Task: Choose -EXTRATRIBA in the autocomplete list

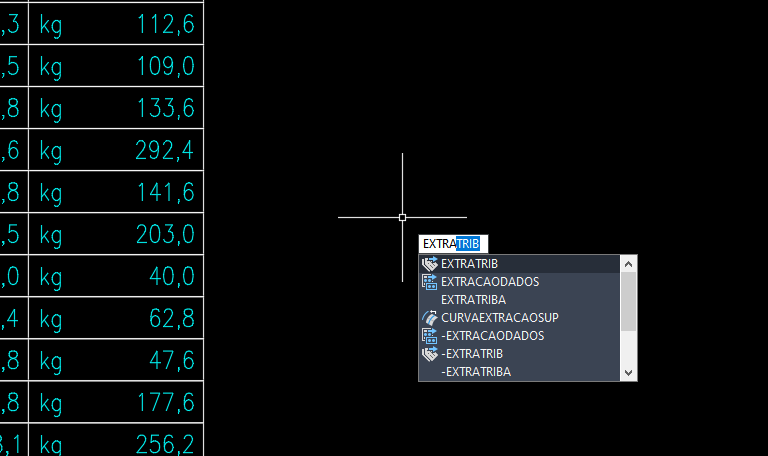Action: tap(476, 372)
